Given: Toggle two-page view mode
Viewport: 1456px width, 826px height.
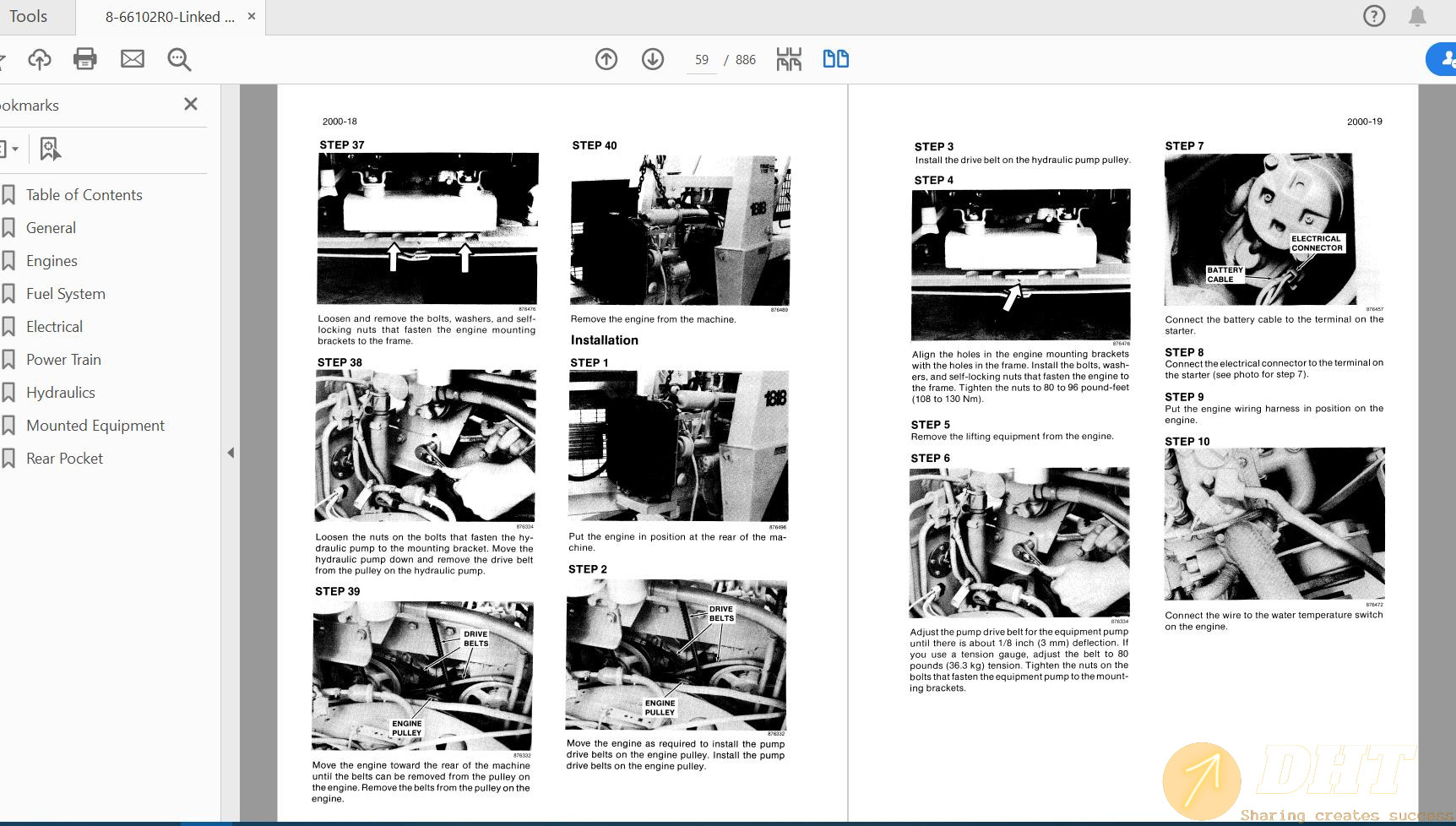Looking at the screenshot, I should [x=835, y=59].
